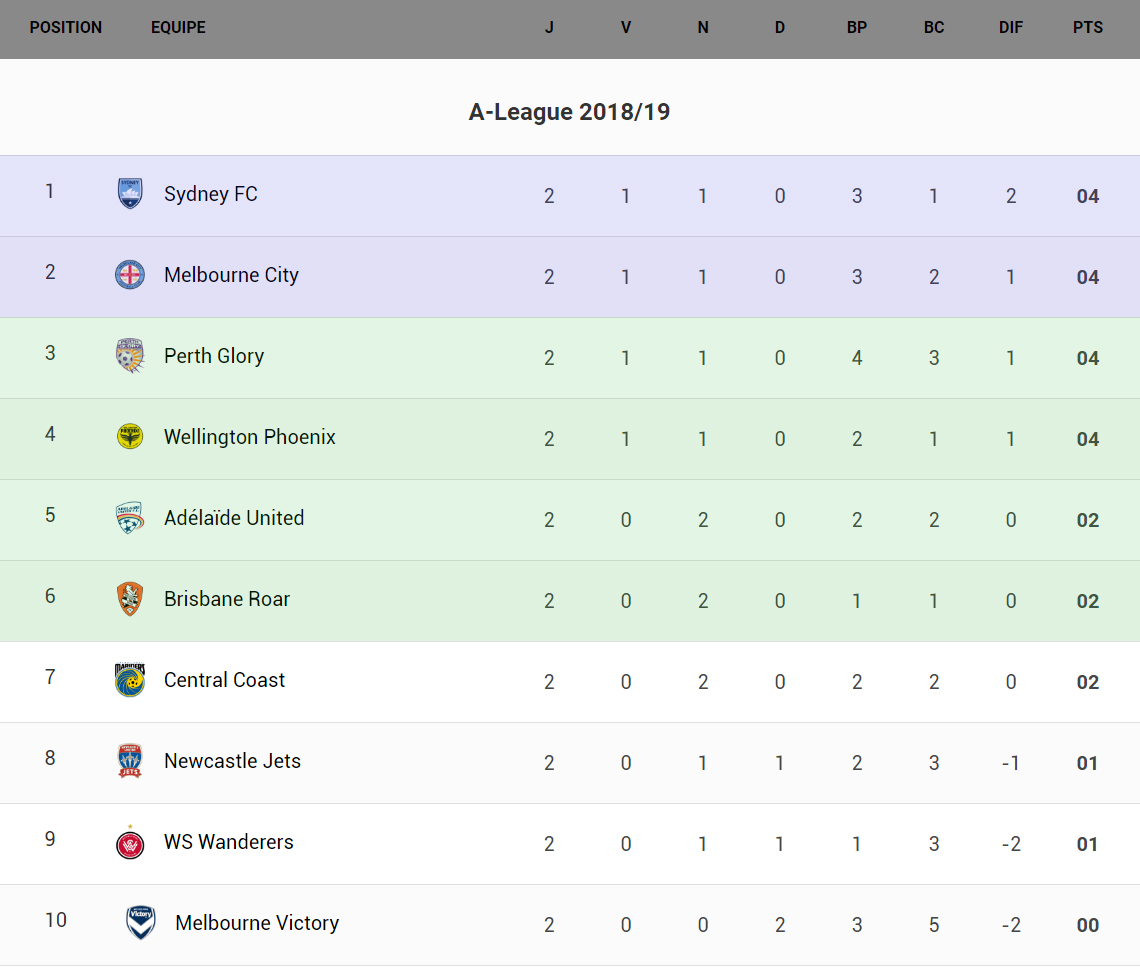This screenshot has width=1140, height=972.
Task: Click the Wellington Phoenix yellow logo
Action: point(130,437)
